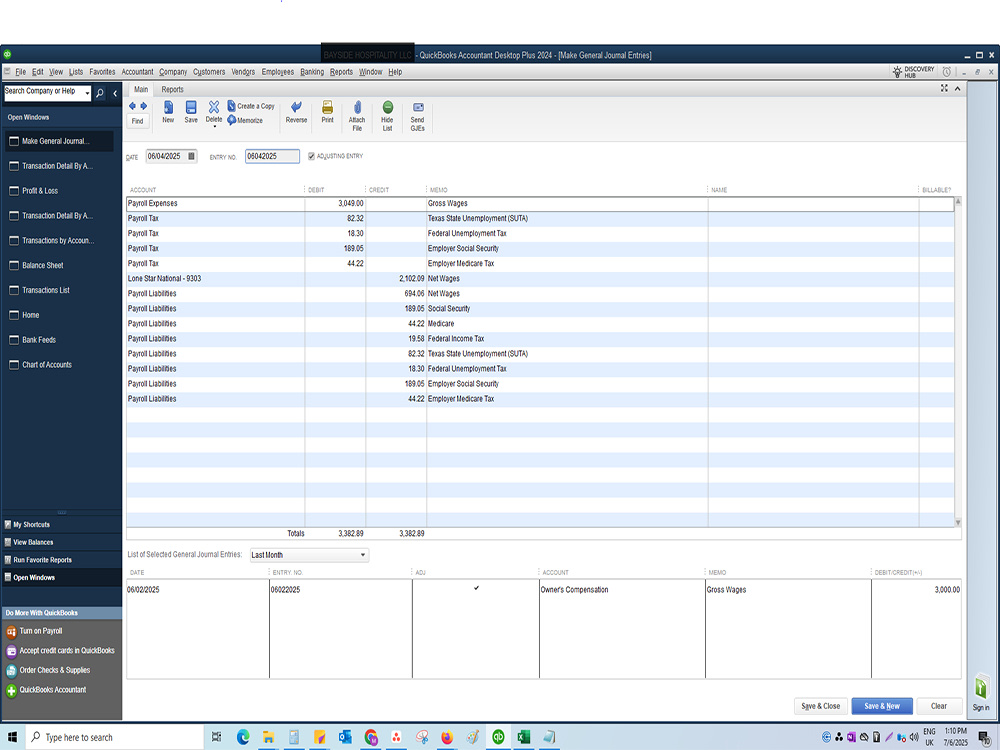Viewport: 1000px width, 750px height.
Task: Click Create a Copy
Action: point(251,106)
